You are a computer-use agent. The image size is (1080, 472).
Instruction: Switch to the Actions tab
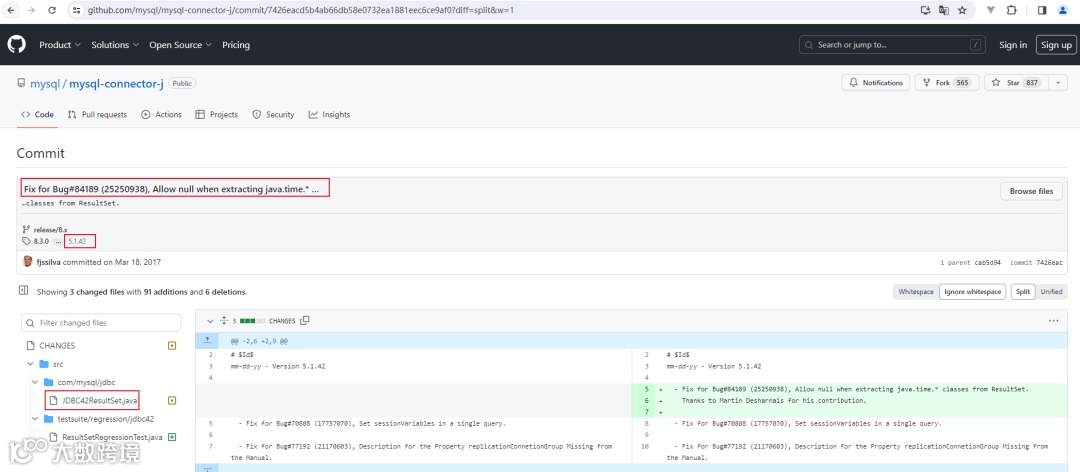tap(162, 114)
